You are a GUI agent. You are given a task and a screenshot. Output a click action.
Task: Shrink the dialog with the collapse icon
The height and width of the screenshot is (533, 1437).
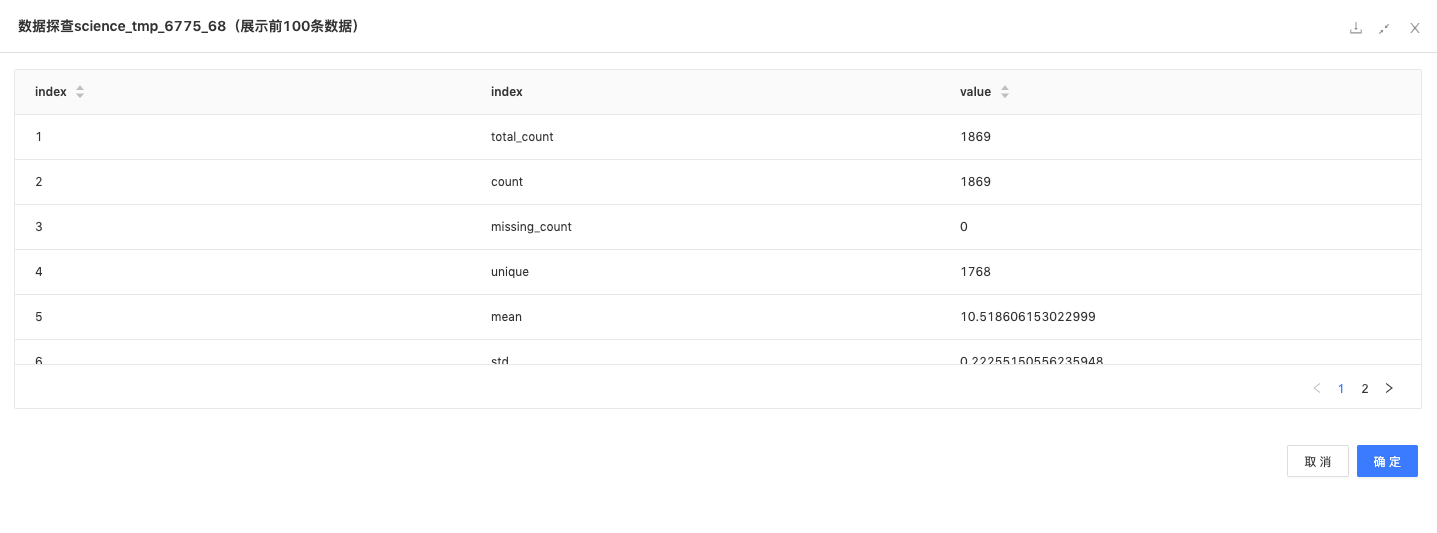[1385, 28]
